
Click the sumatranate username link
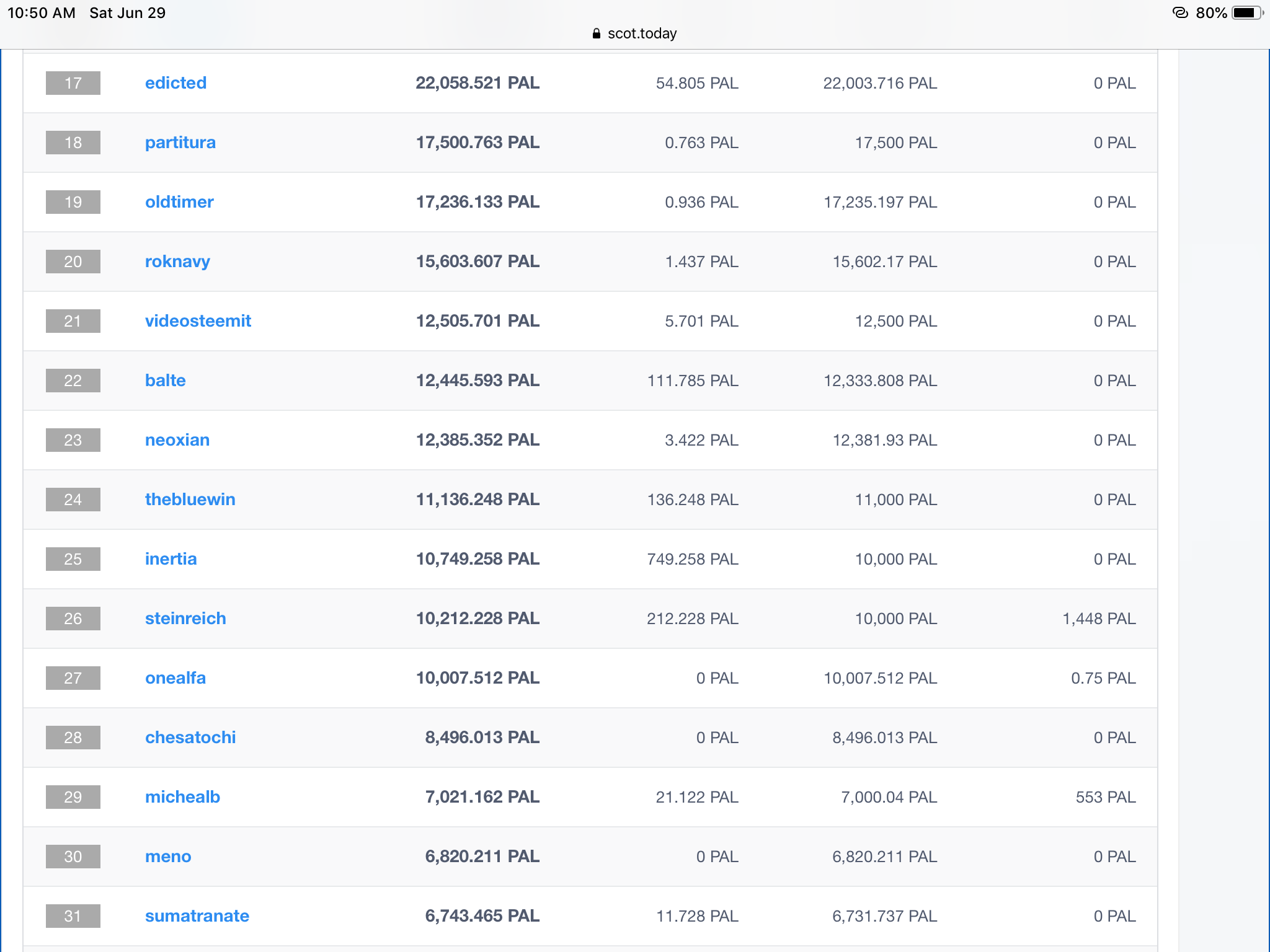pos(197,916)
